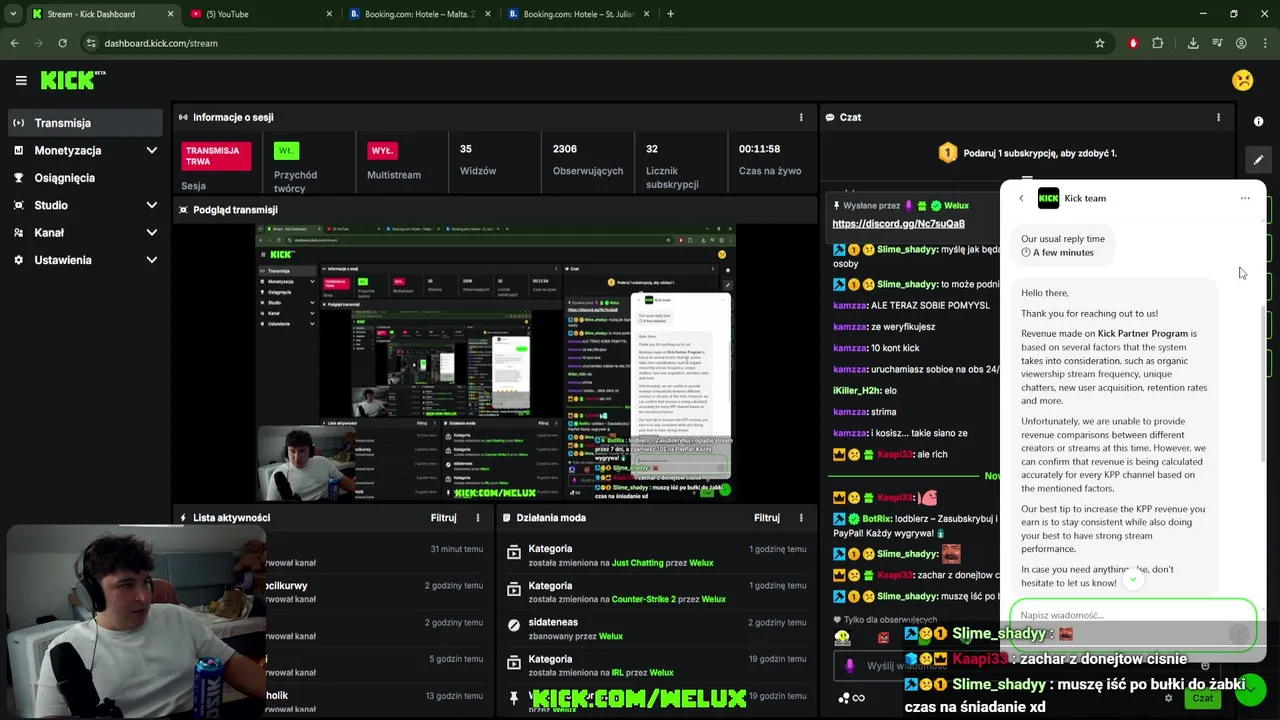
Task: Open the profile avatar in the top right
Action: coord(1242,80)
